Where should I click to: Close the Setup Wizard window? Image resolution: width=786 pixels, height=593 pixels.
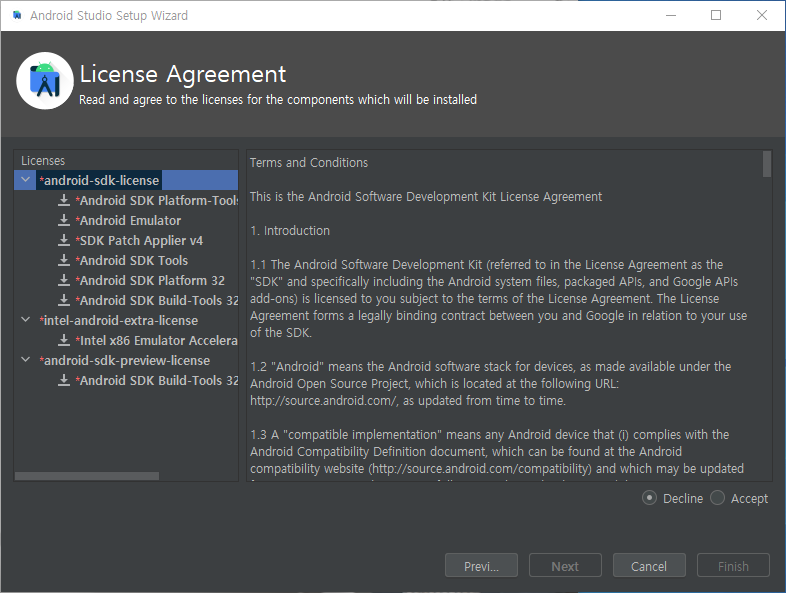(762, 15)
